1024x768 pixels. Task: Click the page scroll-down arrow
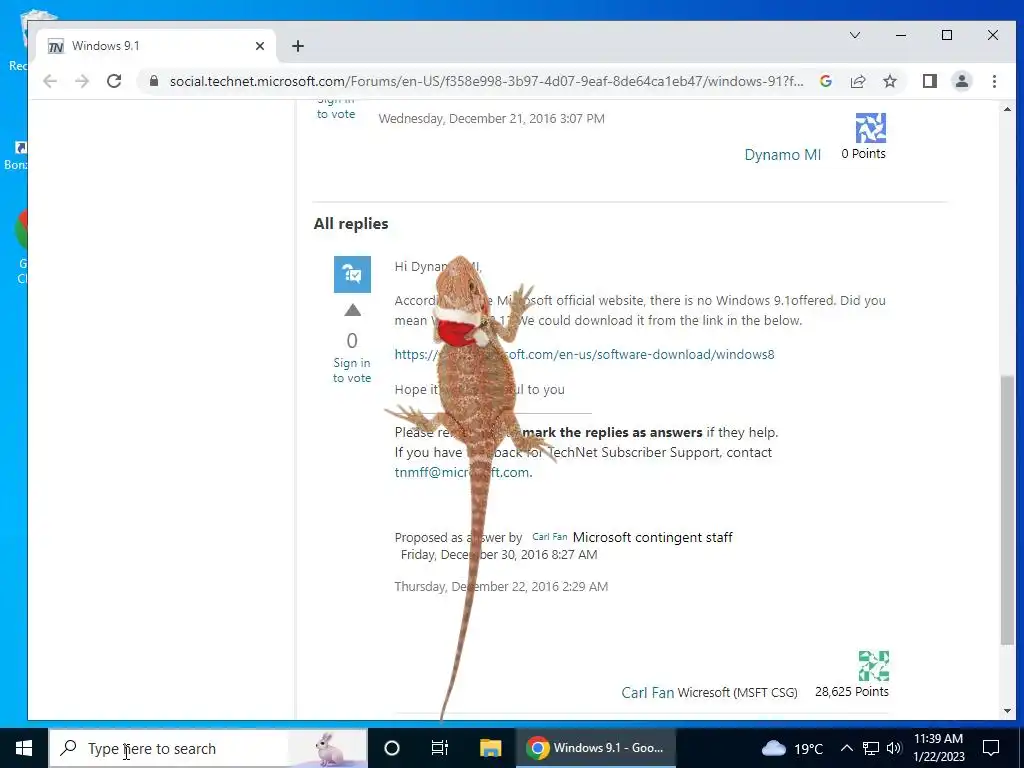coord(1006,711)
